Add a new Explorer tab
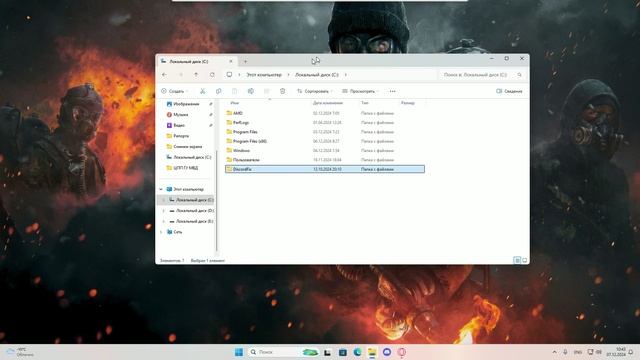The image size is (640, 360). pos(245,61)
